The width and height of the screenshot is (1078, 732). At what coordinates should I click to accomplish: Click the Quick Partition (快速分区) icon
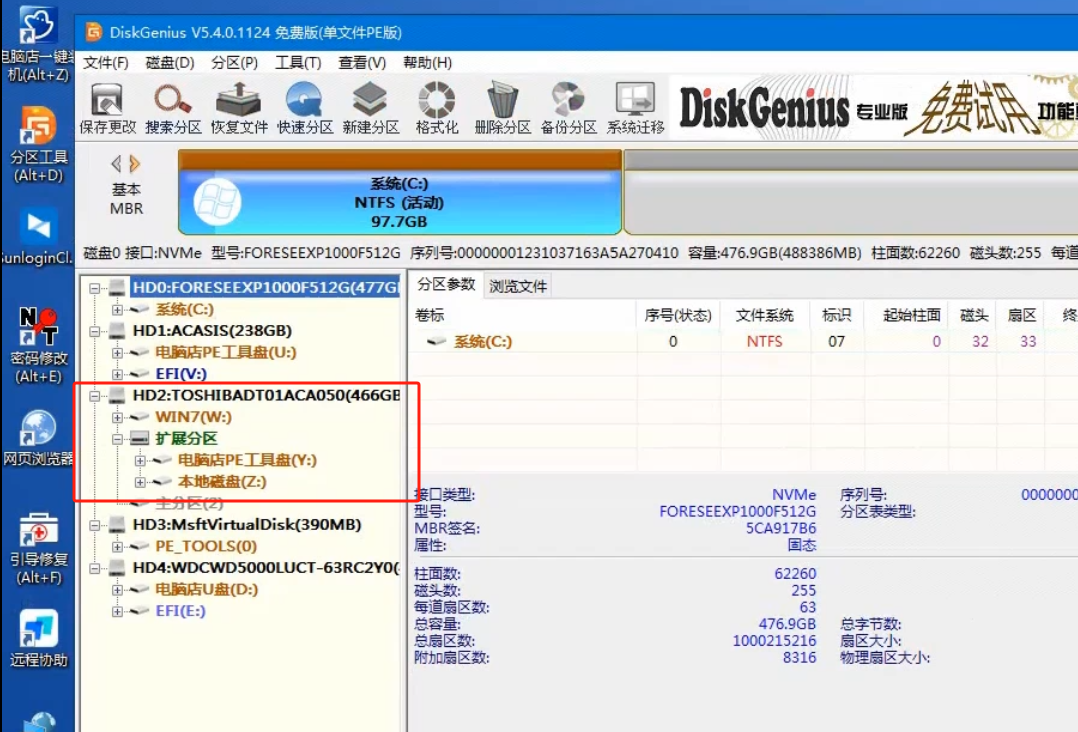(304, 108)
